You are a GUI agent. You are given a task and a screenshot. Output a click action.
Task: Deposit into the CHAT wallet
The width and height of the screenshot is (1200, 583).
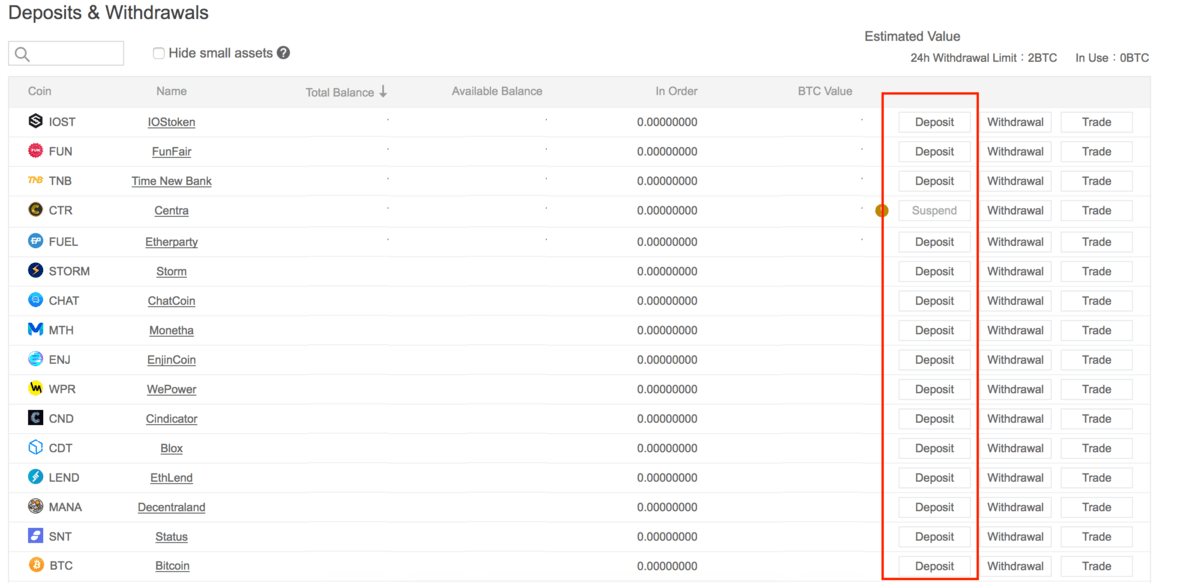pos(935,301)
